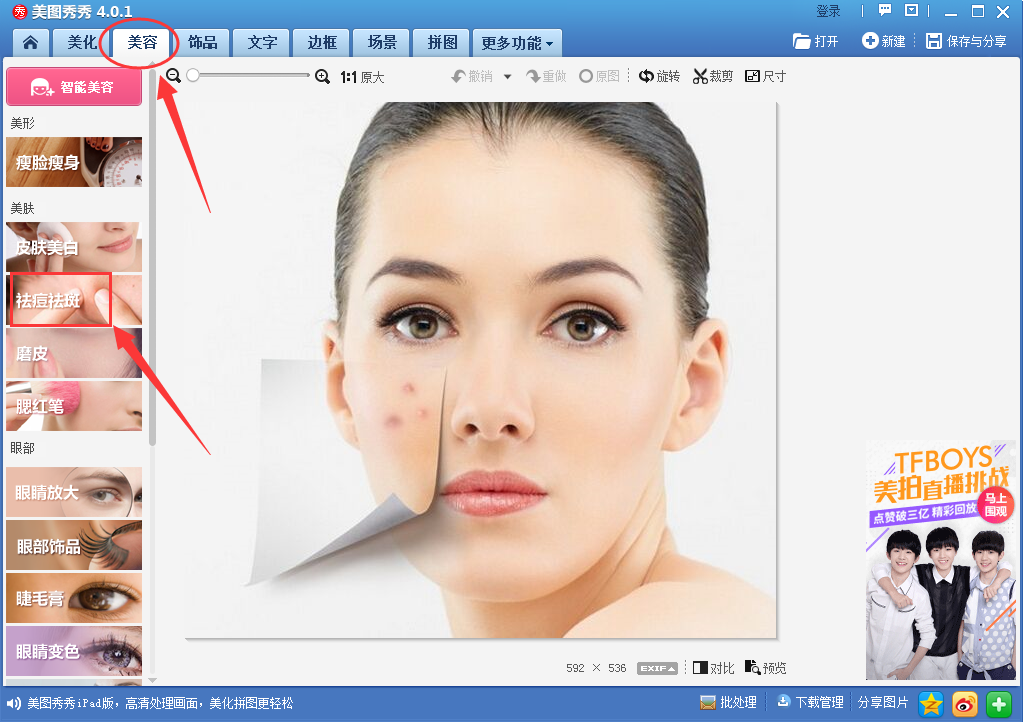This screenshot has width=1023, height=722.
Task: Switch to the 美化 tab
Action: coord(80,42)
